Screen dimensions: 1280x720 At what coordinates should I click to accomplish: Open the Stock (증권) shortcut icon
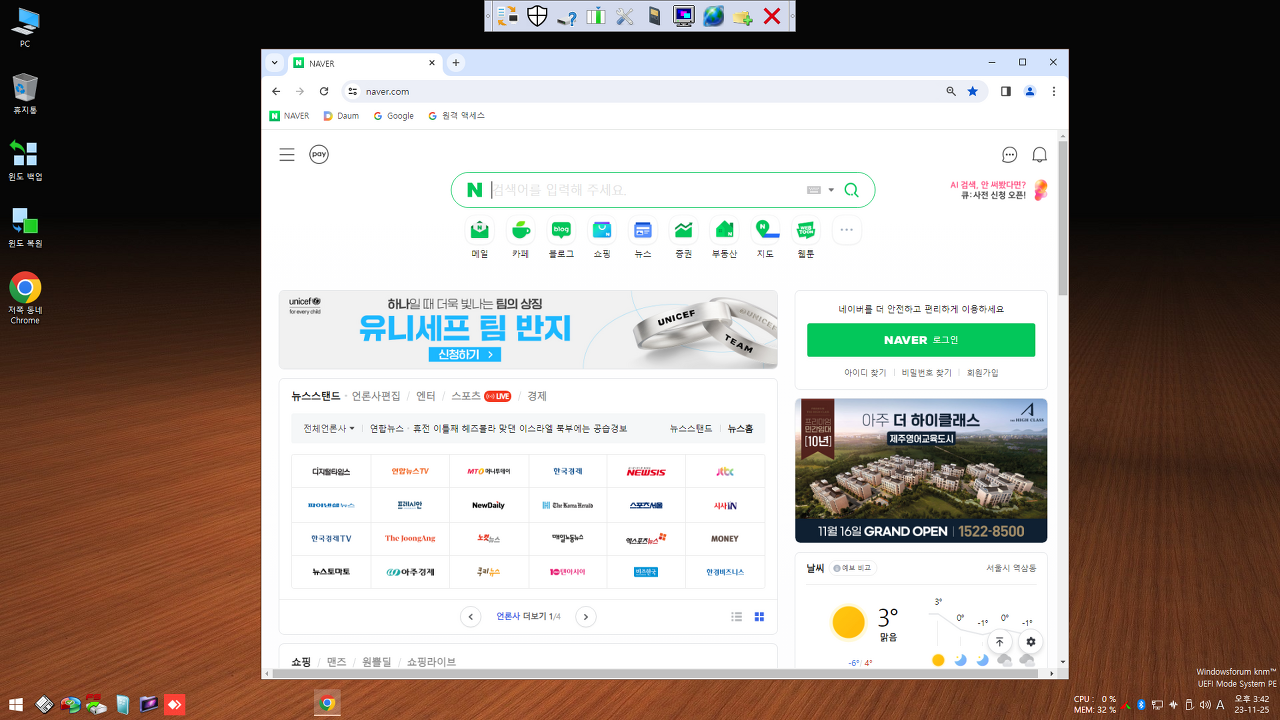[683, 230]
